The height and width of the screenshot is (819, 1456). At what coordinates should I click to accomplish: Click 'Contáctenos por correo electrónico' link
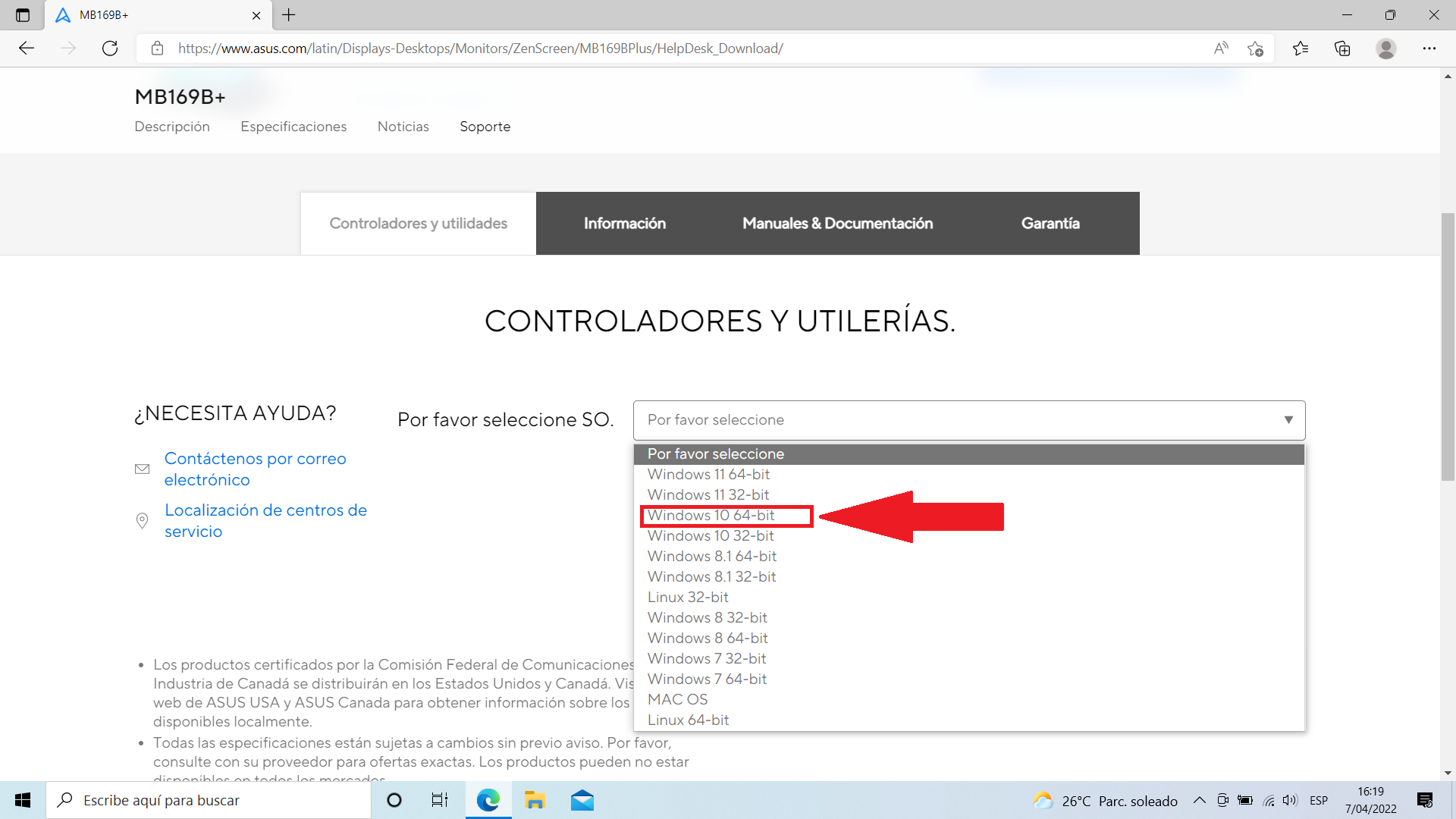255,469
